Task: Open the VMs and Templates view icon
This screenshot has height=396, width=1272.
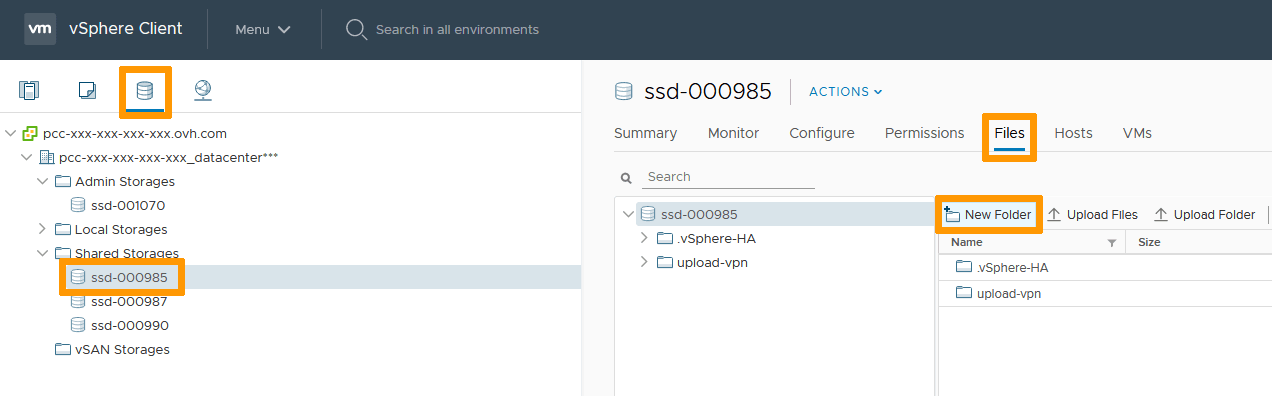Action: tap(87, 91)
